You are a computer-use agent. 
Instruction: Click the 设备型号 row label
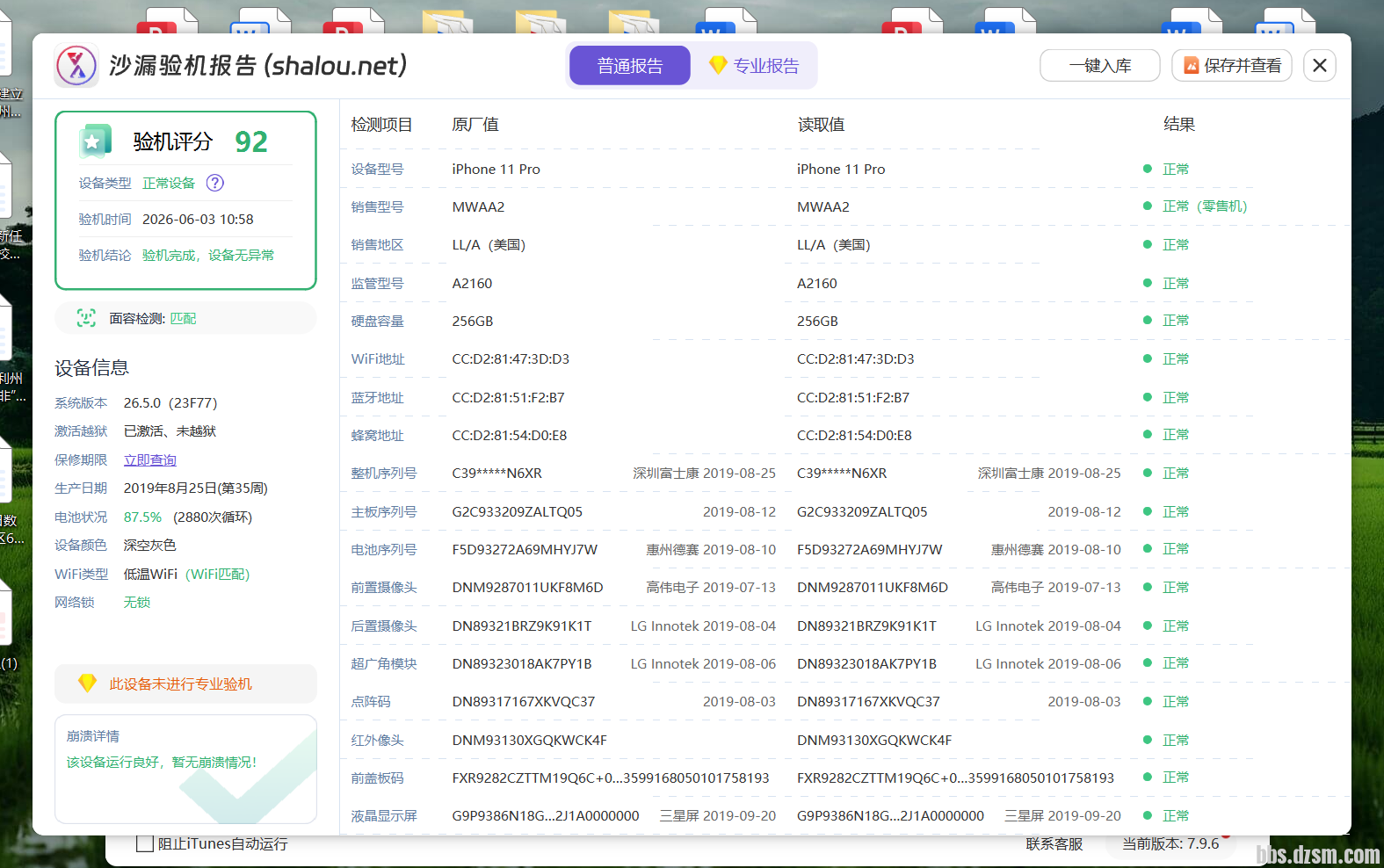click(x=378, y=169)
